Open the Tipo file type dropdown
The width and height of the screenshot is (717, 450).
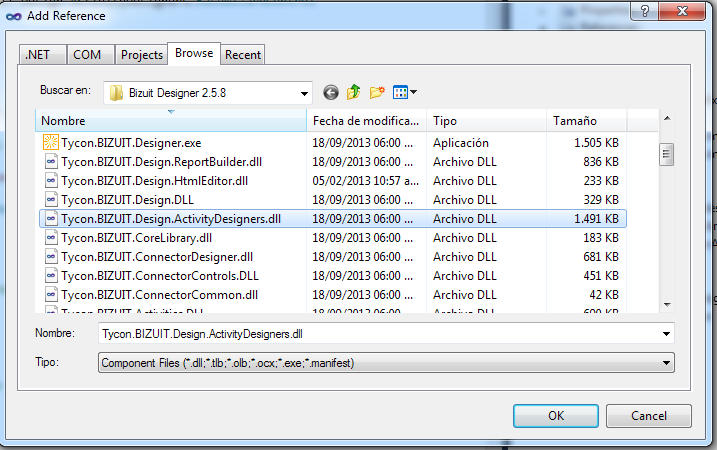386,363
